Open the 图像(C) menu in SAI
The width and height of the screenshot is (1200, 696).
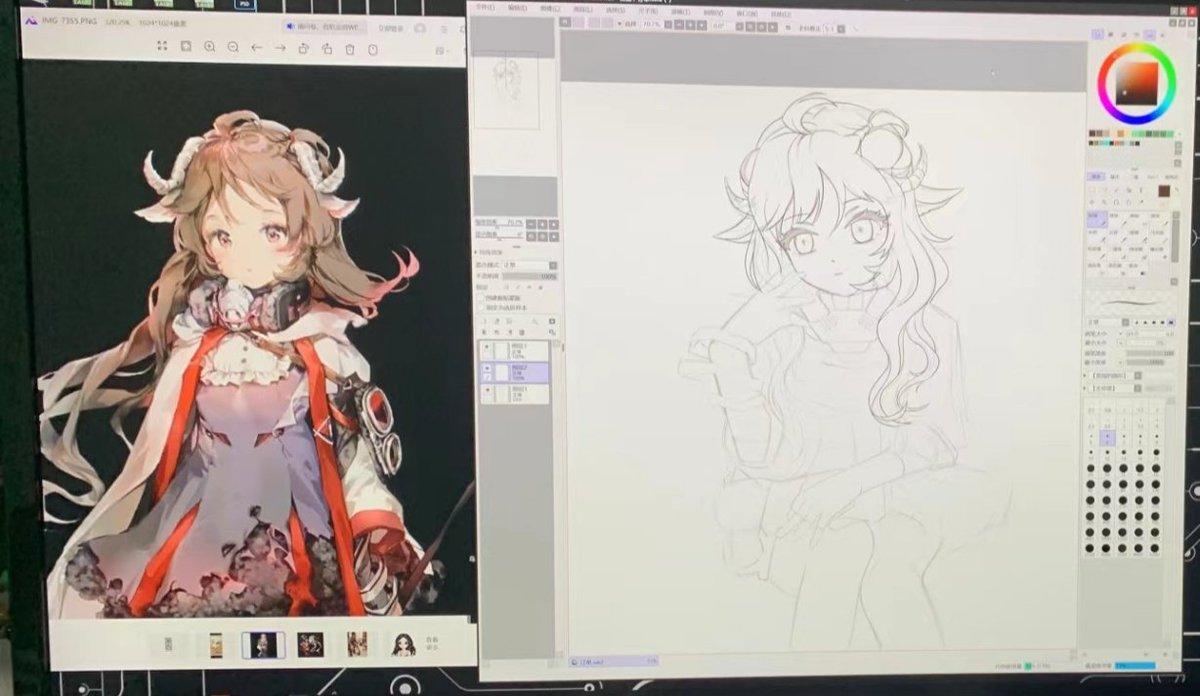click(550, 8)
